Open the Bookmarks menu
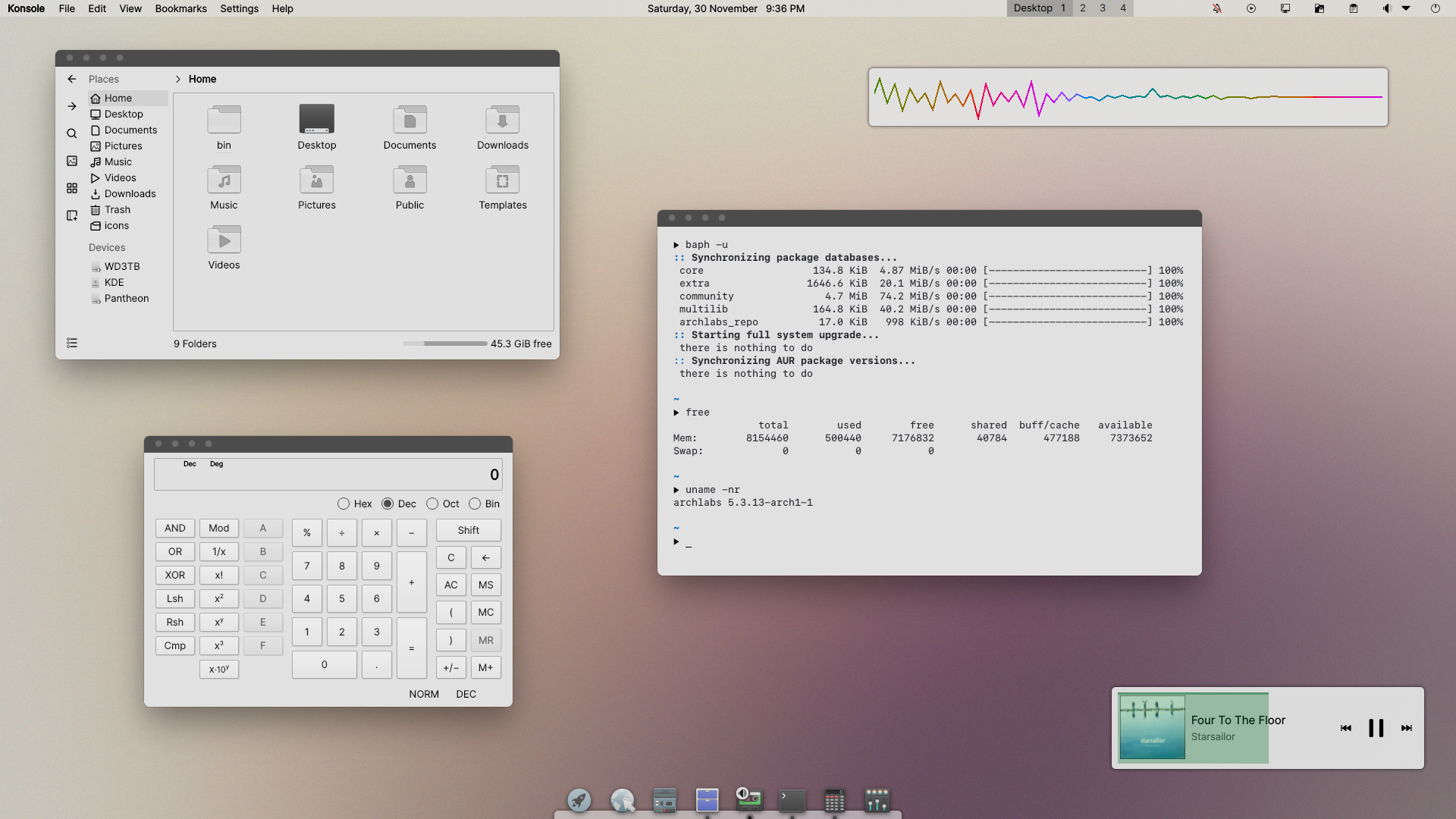The height and width of the screenshot is (819, 1456). click(x=180, y=8)
